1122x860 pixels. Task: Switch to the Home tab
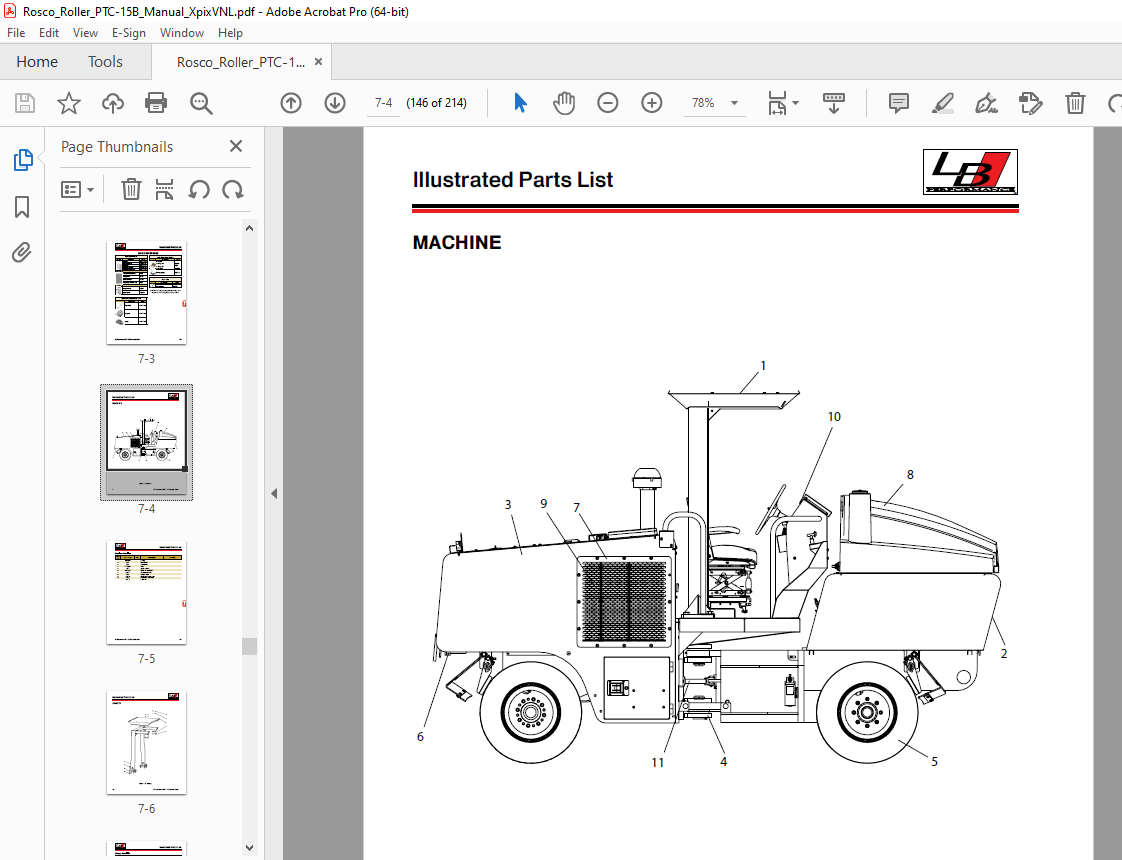click(37, 62)
